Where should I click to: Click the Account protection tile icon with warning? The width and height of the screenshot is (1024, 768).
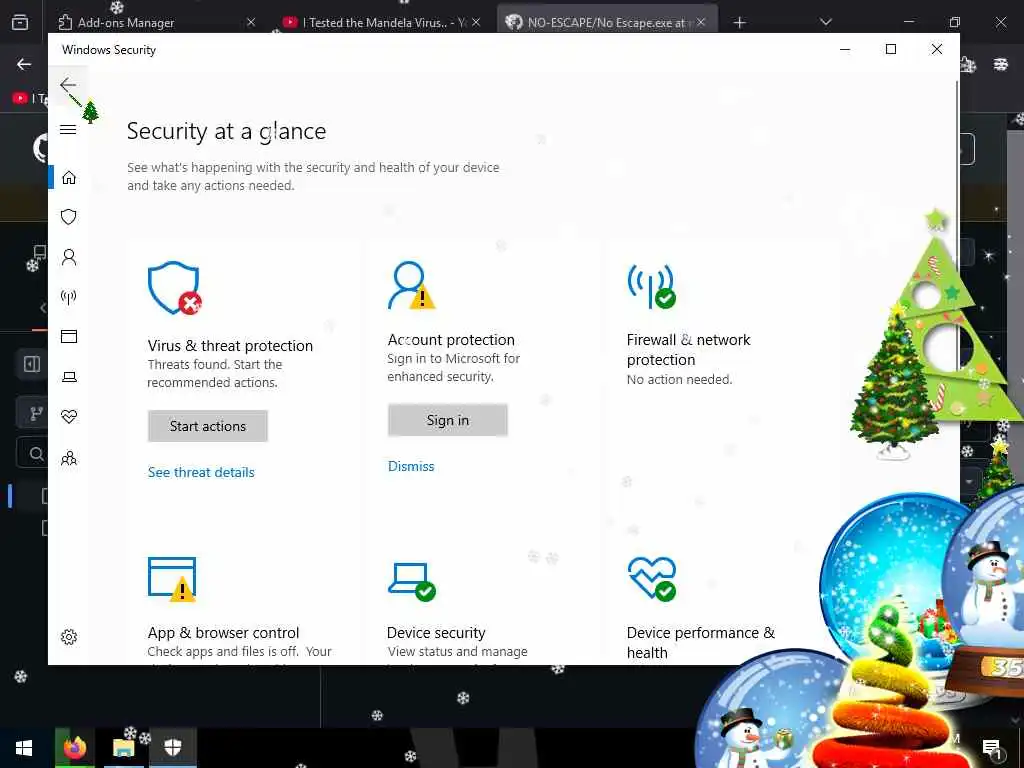click(411, 285)
